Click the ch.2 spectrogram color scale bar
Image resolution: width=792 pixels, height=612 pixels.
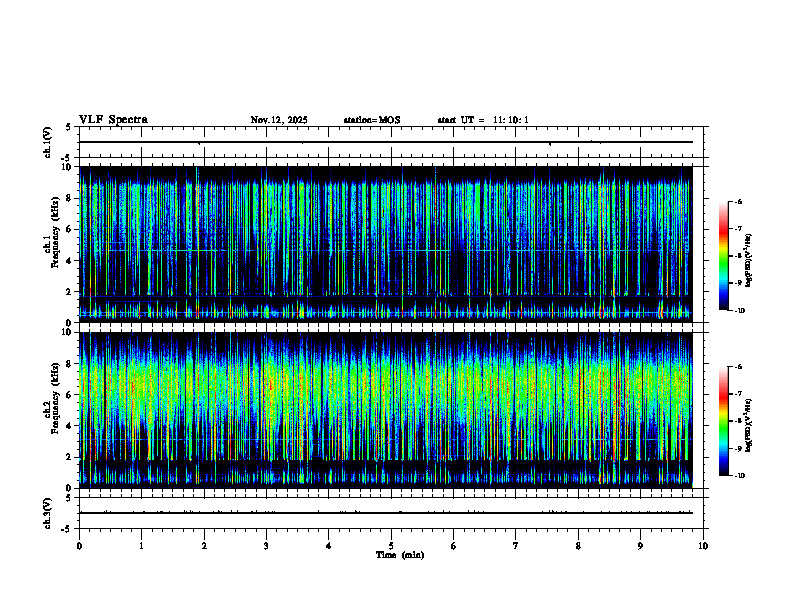pos(723,421)
